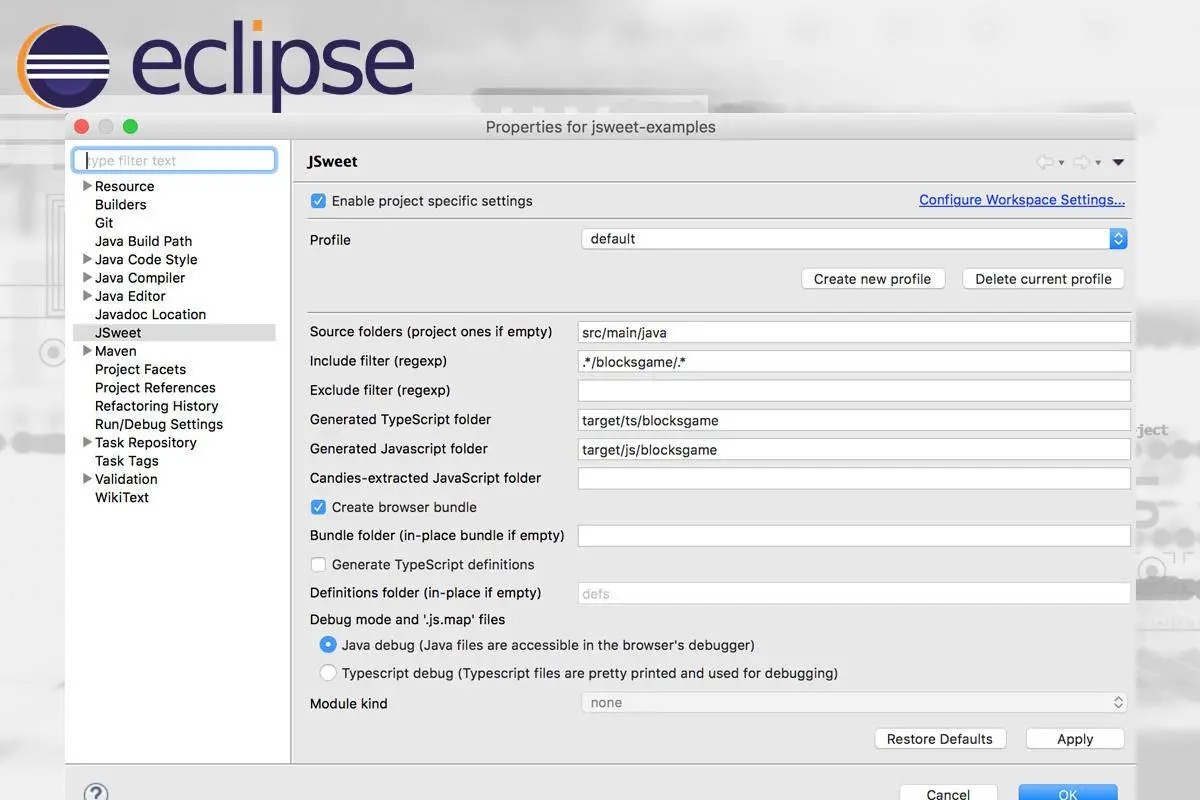Select Builders in the properties tree

pos(120,204)
